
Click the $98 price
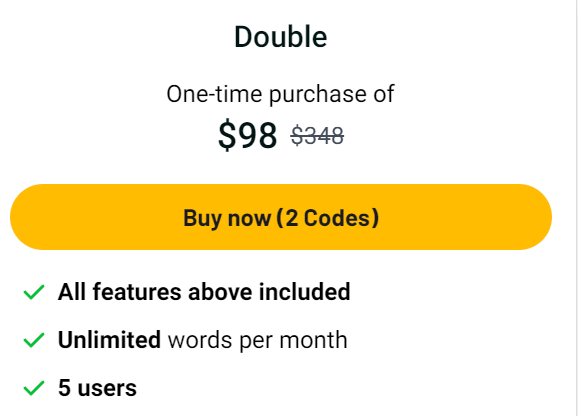(247, 135)
